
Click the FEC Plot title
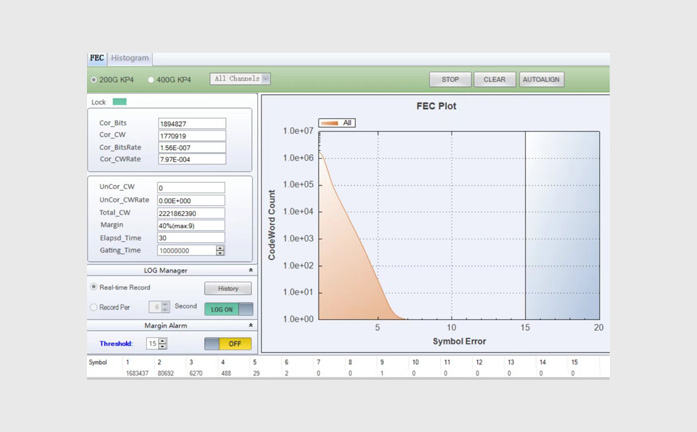[436, 106]
